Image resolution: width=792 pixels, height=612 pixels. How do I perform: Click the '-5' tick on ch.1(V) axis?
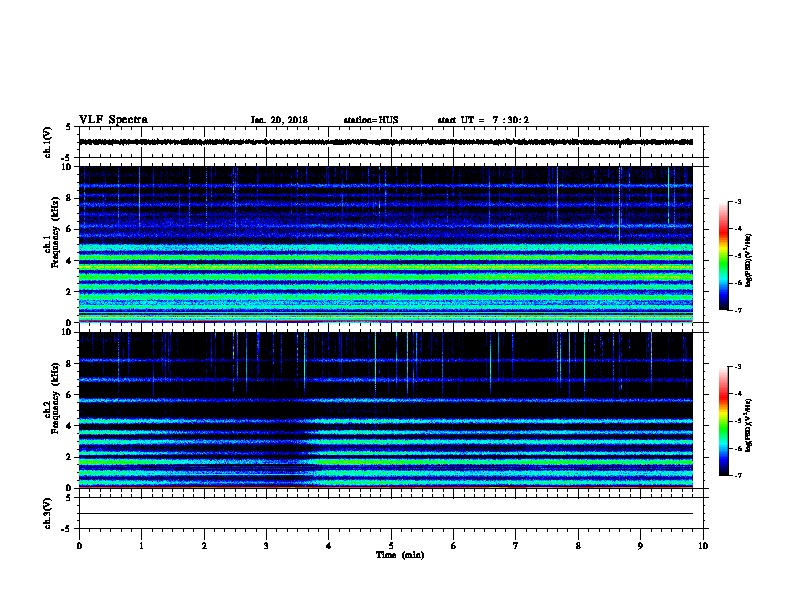pos(67,158)
